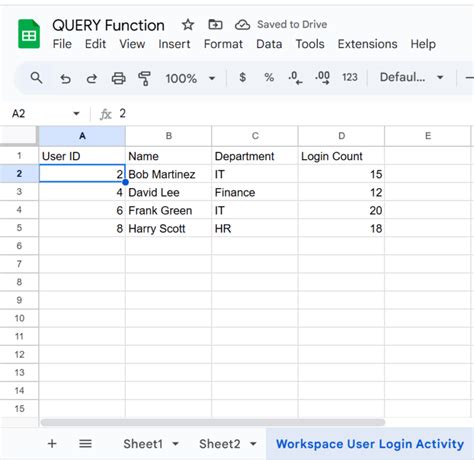Open the Sheet2 tab options arrow
This screenshot has width=474, height=460.
pos(253,444)
